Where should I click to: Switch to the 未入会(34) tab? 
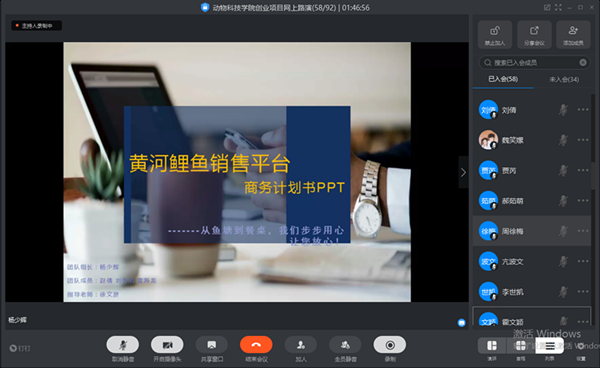[x=564, y=80]
